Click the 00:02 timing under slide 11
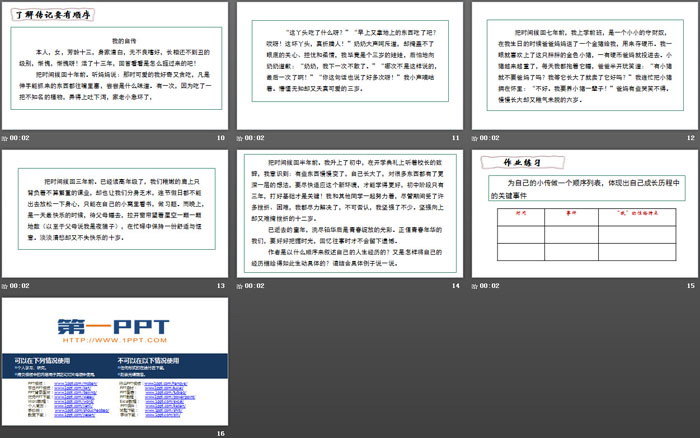Screen dimensions: 700x438 coord(254,138)
